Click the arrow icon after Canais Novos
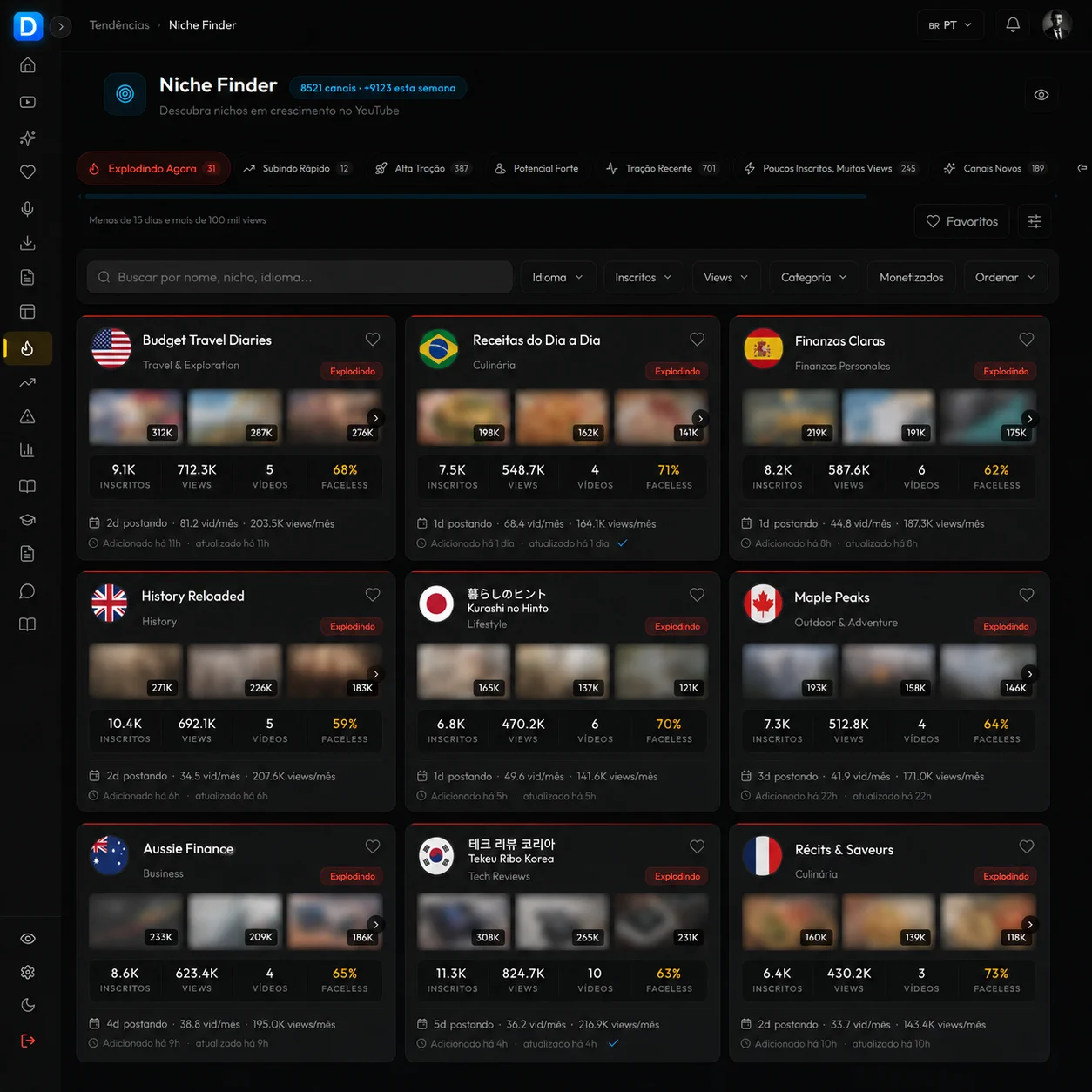This screenshot has width=1092, height=1092. pyautogui.click(x=1082, y=168)
